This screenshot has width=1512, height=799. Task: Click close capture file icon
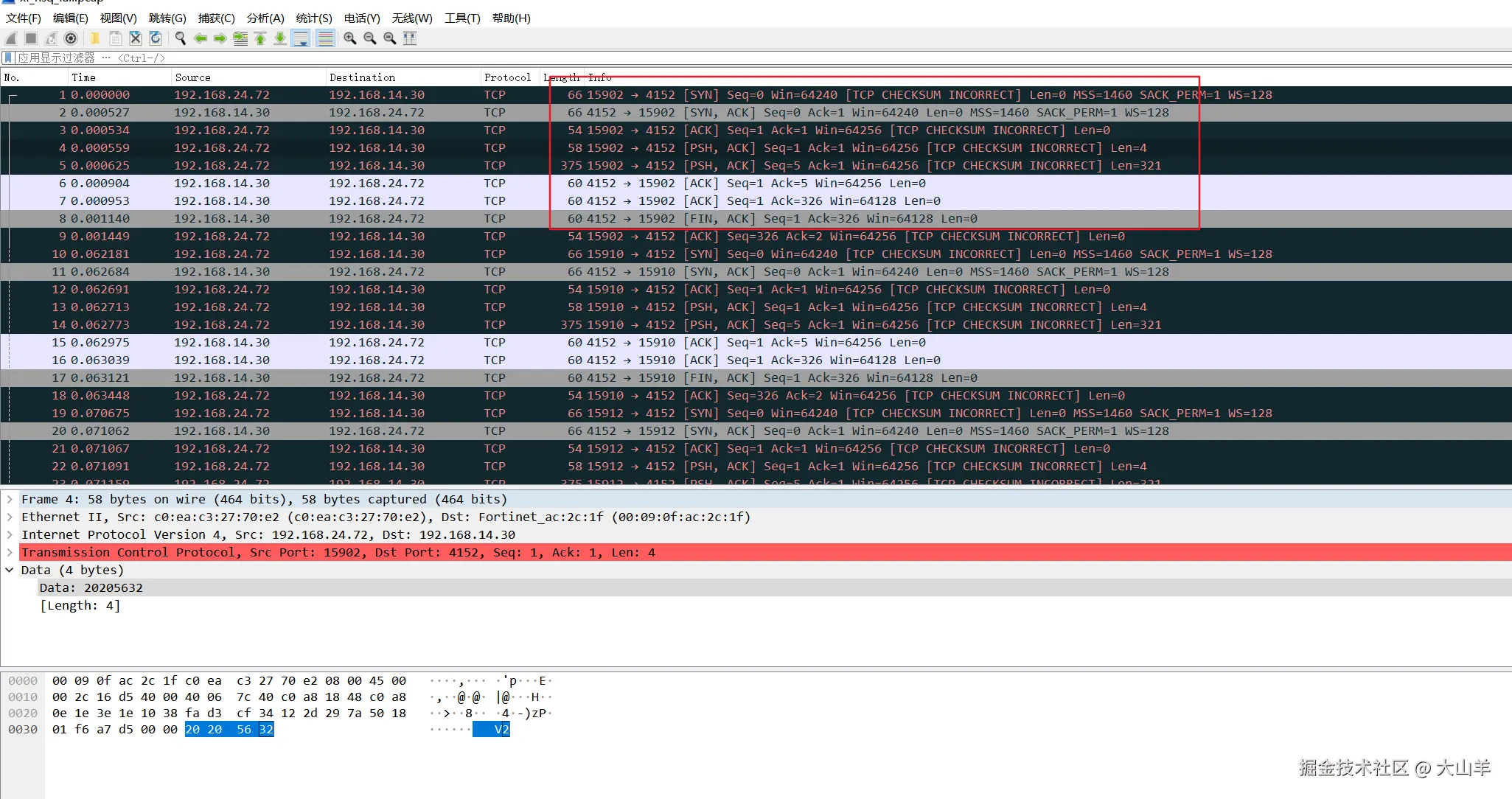coord(135,38)
